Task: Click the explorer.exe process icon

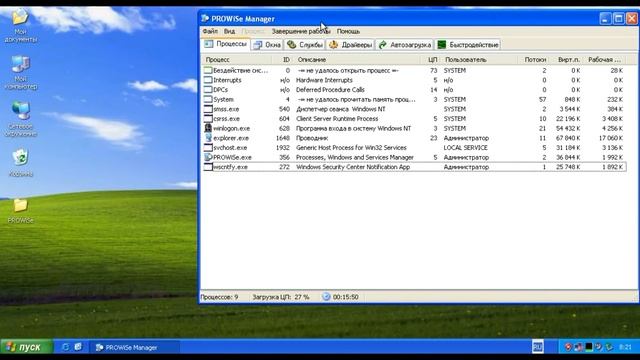Action: coord(208,138)
